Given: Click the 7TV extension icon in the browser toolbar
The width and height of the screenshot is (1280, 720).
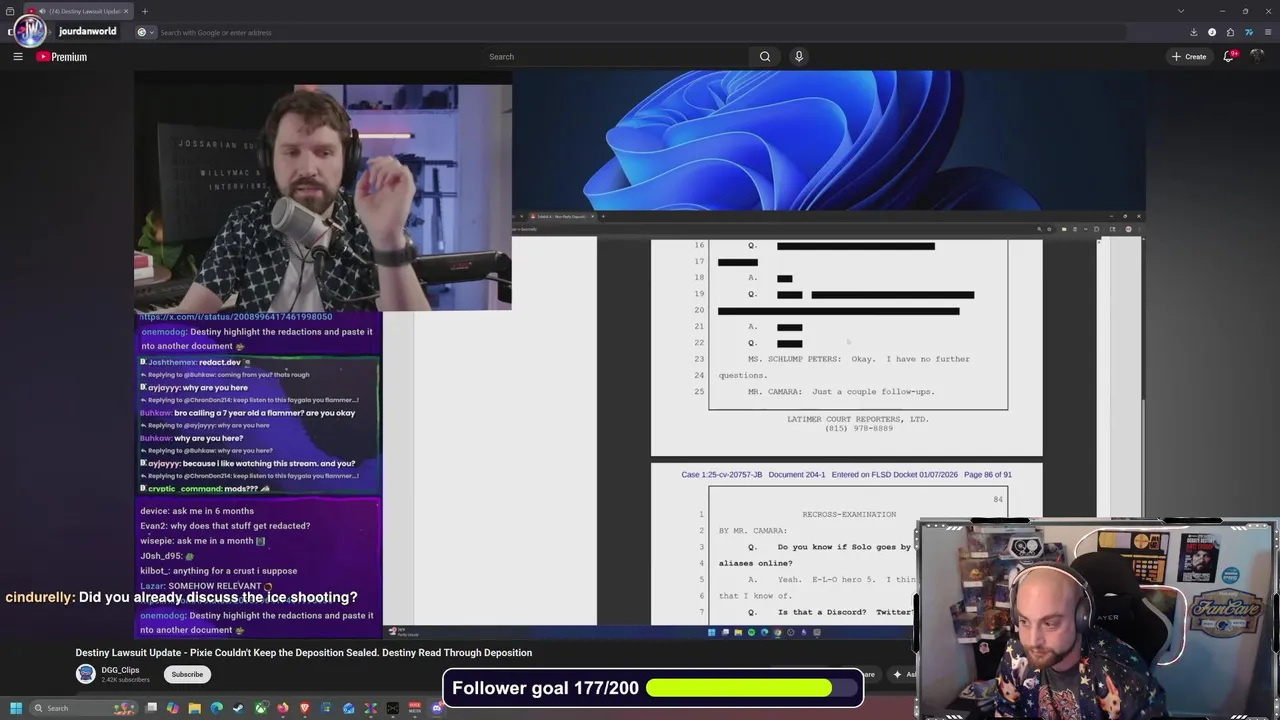Looking at the screenshot, I should (x=1249, y=32).
